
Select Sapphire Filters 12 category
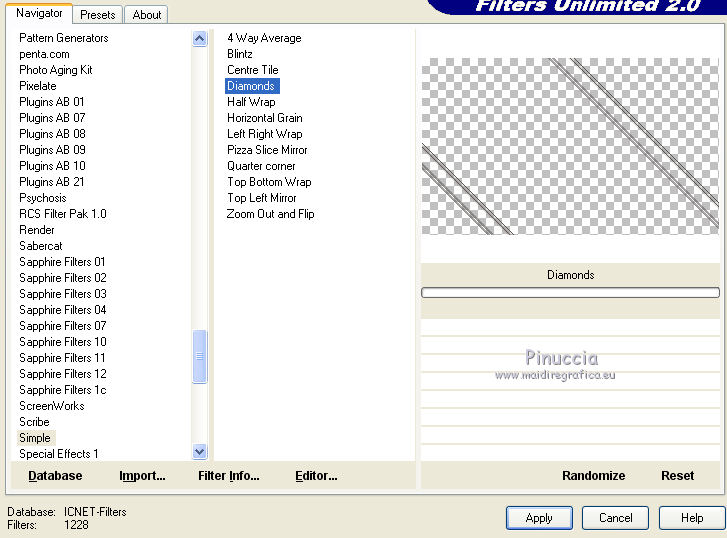point(63,374)
